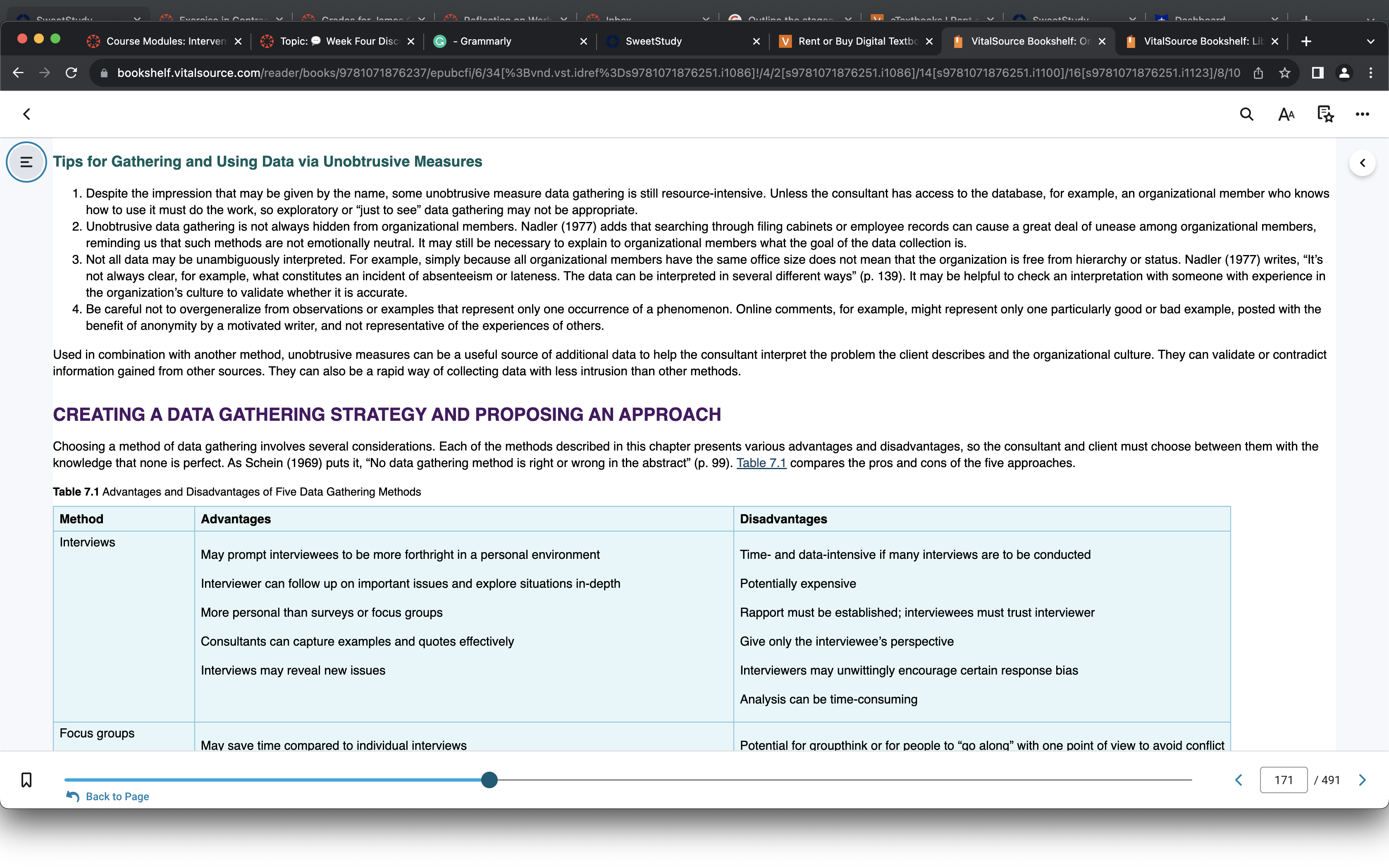Click the page number field

click(1284, 780)
